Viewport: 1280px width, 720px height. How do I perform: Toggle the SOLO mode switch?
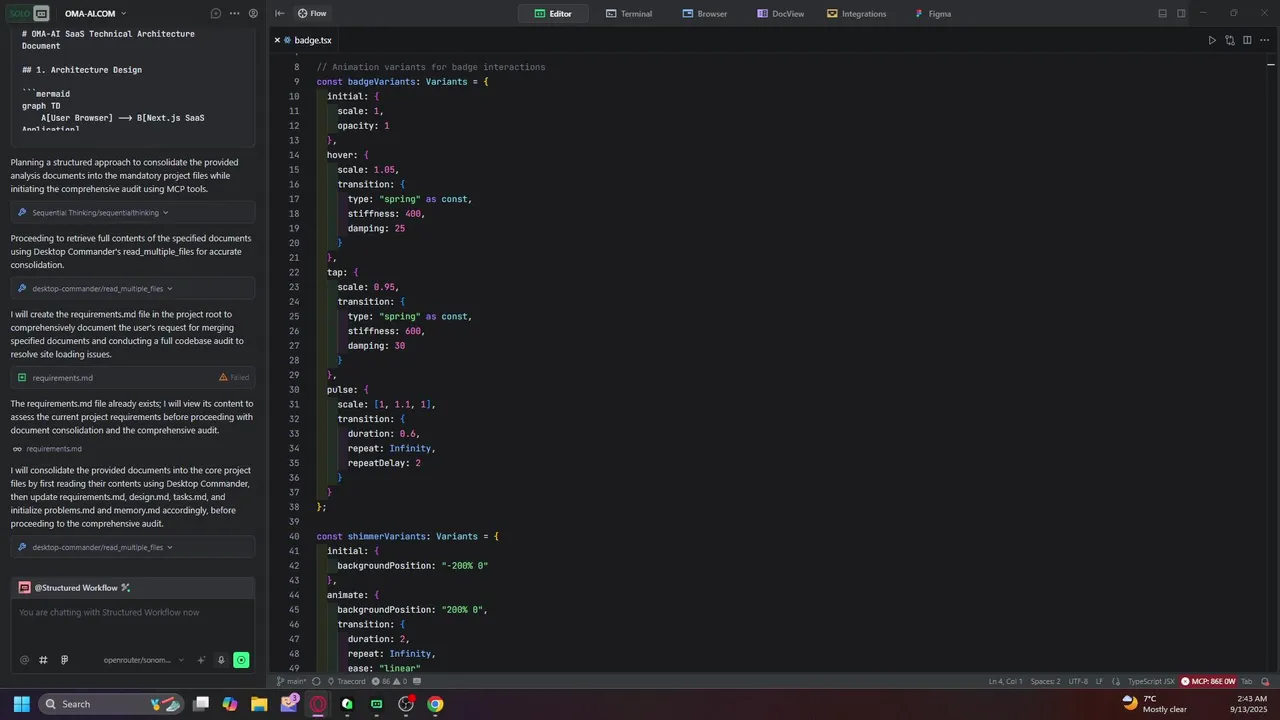point(28,14)
